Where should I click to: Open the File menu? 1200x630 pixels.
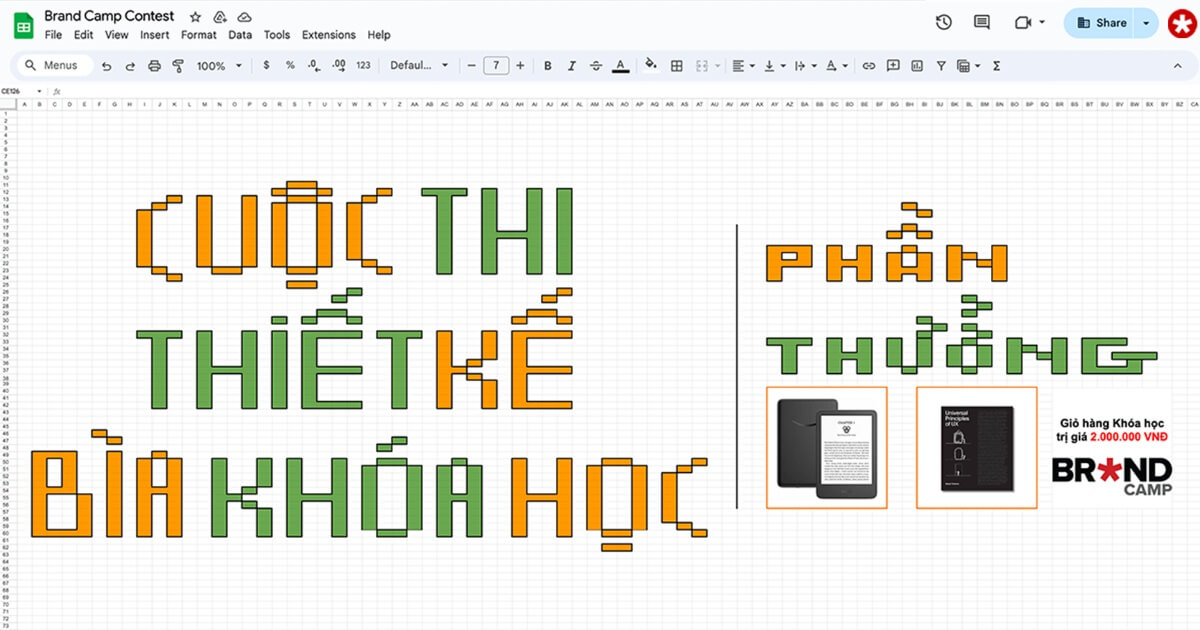[x=54, y=35]
